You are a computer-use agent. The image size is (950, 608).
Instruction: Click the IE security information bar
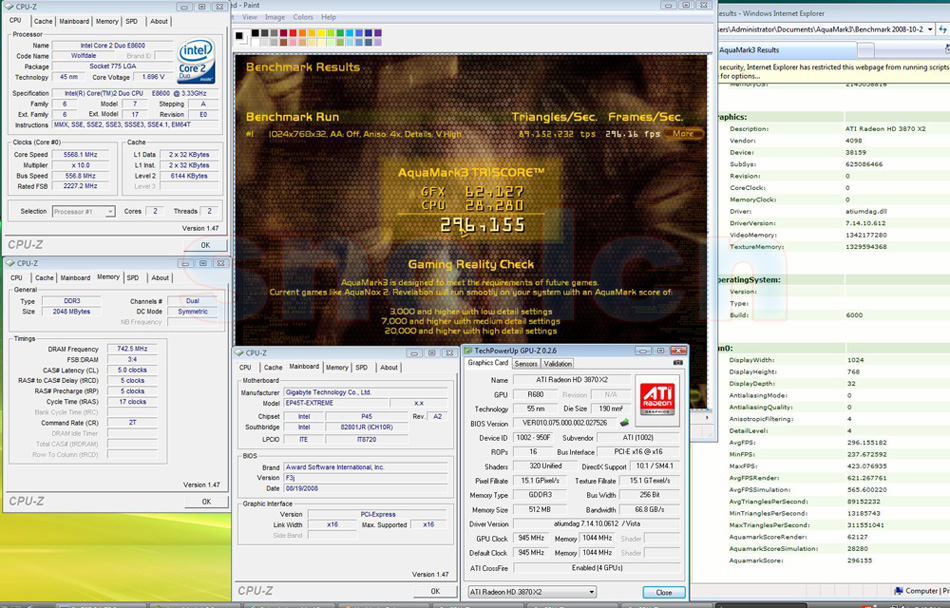pos(834,71)
